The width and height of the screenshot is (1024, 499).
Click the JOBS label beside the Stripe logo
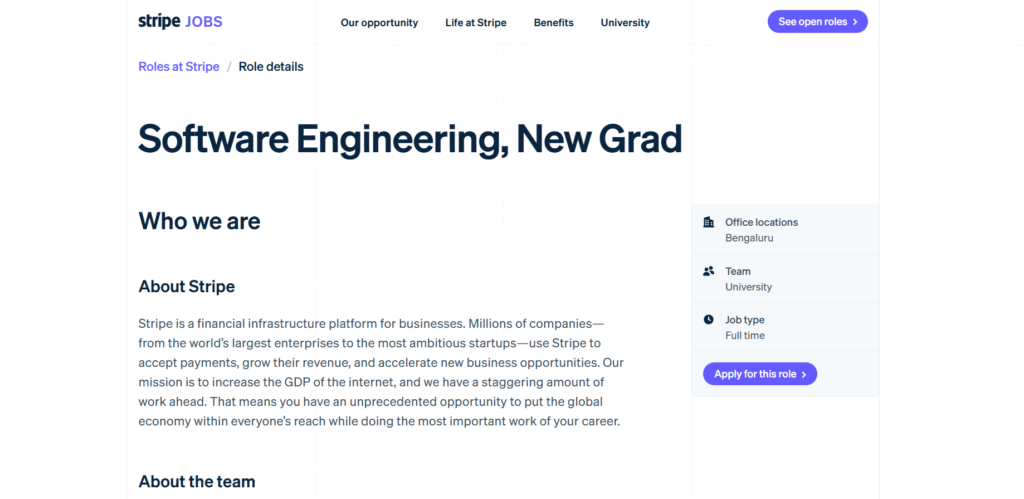pyautogui.click(x=204, y=22)
